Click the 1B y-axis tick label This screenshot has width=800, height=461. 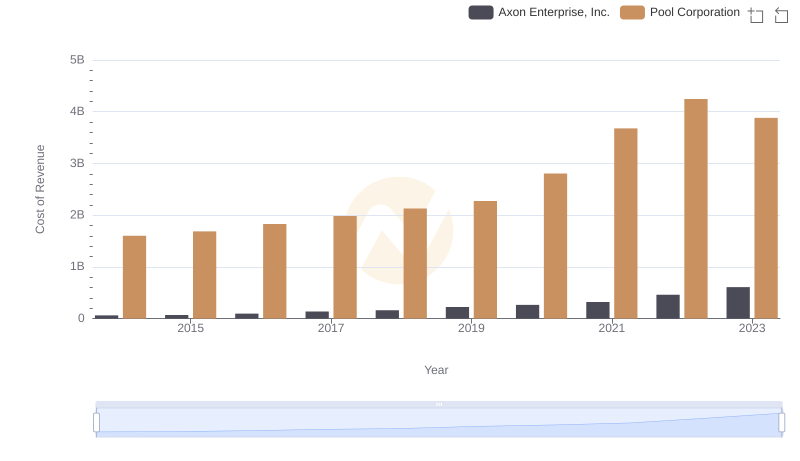click(x=77, y=267)
